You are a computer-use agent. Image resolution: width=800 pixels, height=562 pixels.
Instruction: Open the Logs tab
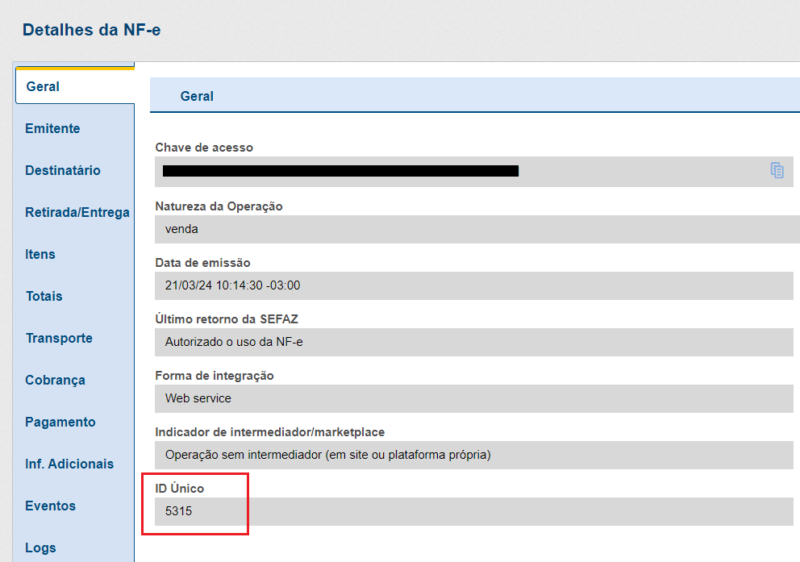(41, 548)
